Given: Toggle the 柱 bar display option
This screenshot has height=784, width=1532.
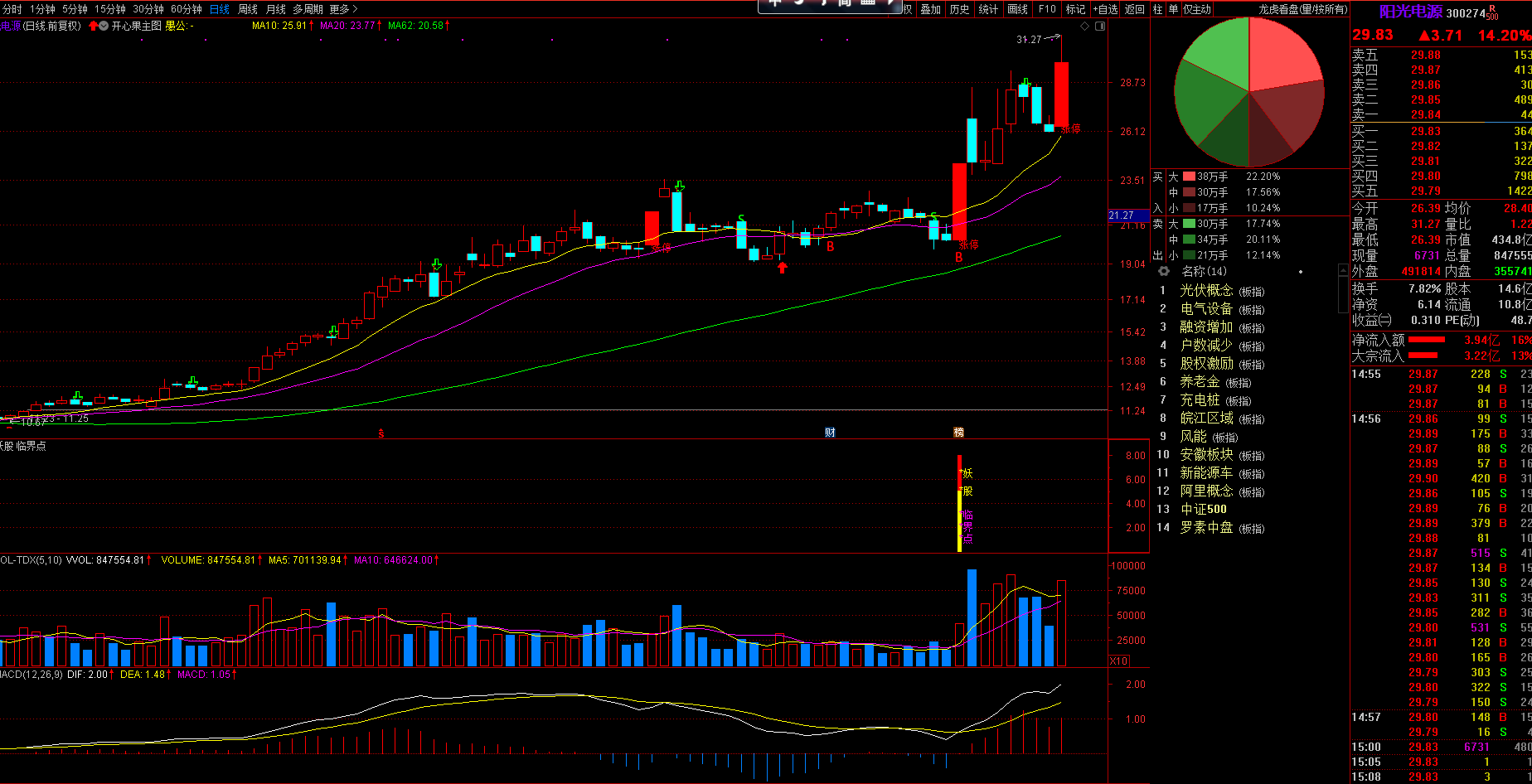Looking at the screenshot, I should coord(1158,9).
